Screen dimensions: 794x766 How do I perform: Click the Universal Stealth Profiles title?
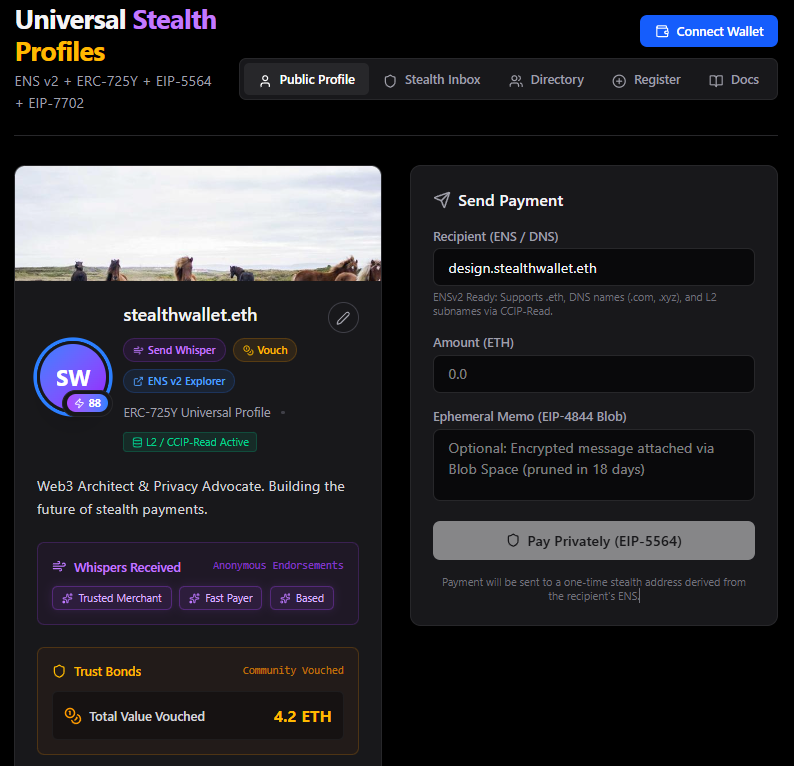(116, 36)
